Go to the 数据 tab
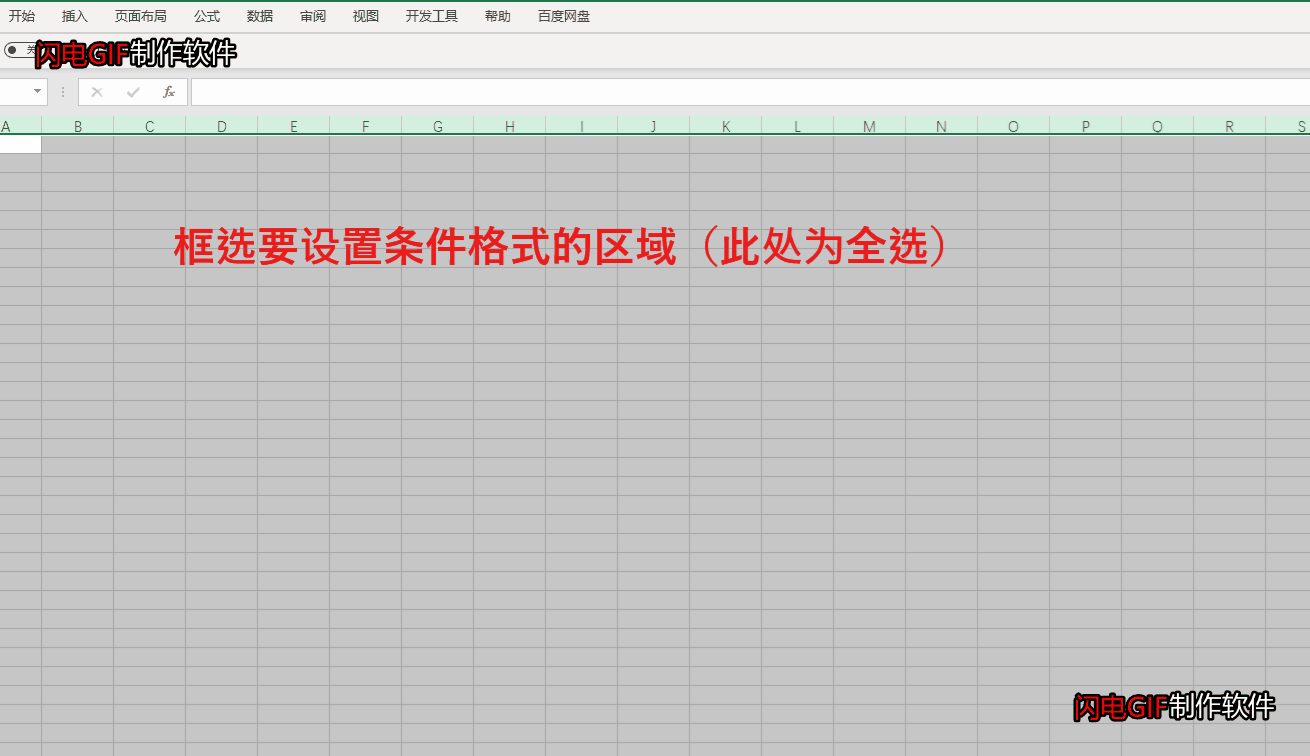 click(260, 16)
